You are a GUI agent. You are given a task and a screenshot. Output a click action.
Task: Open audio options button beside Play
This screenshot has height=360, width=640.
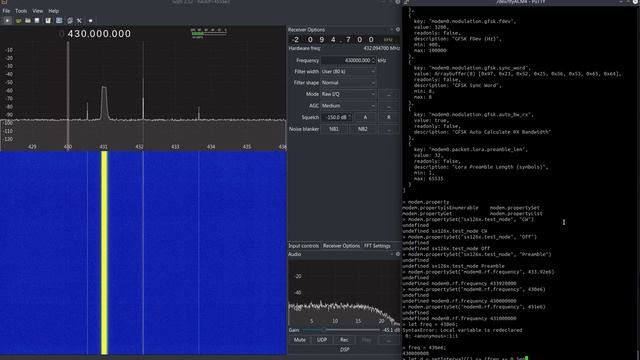coord(389,340)
